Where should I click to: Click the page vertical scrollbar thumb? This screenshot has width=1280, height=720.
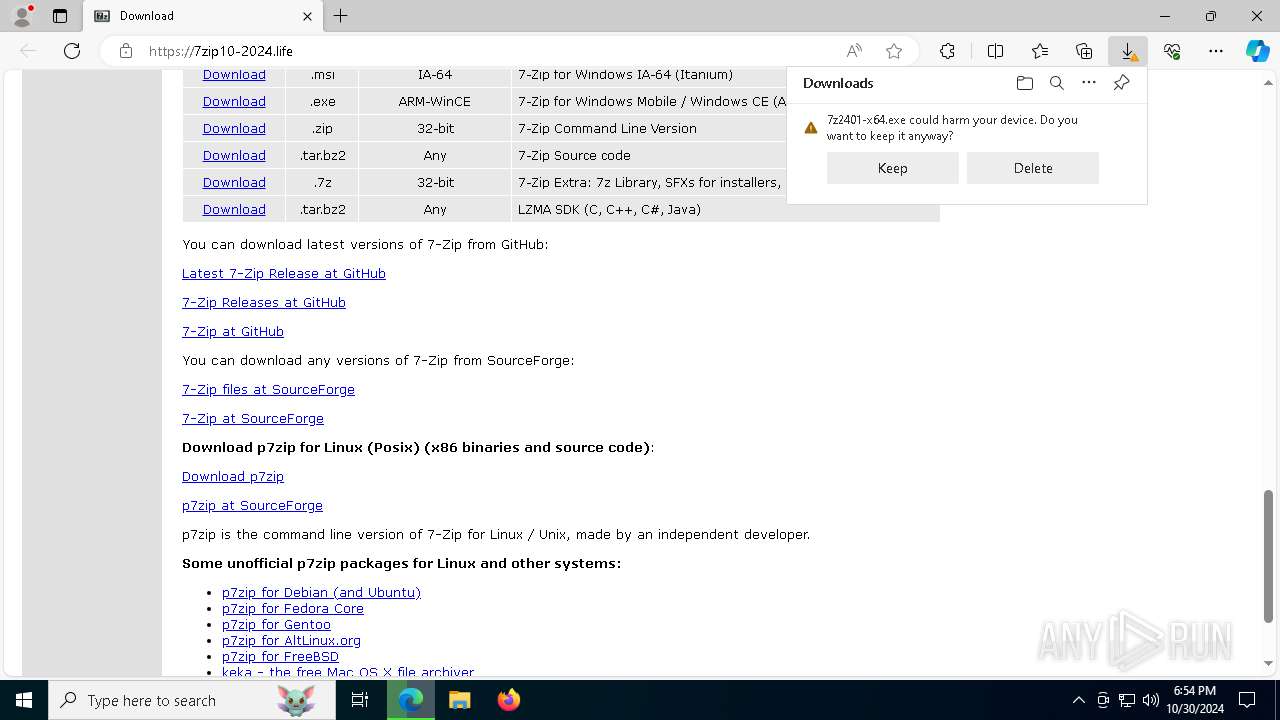[x=1269, y=556]
